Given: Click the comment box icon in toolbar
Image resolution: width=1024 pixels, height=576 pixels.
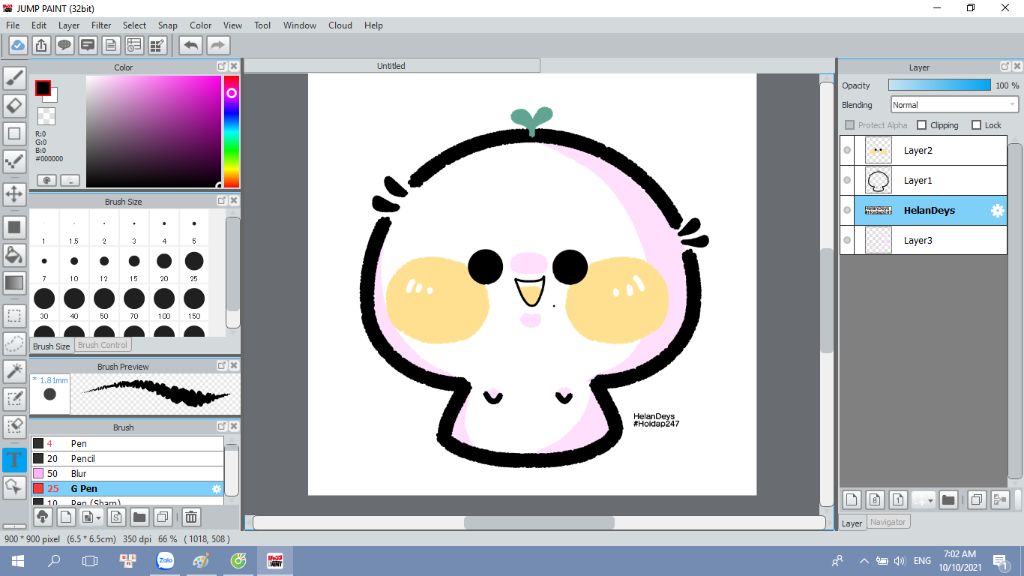Looking at the screenshot, I should click(88, 45).
